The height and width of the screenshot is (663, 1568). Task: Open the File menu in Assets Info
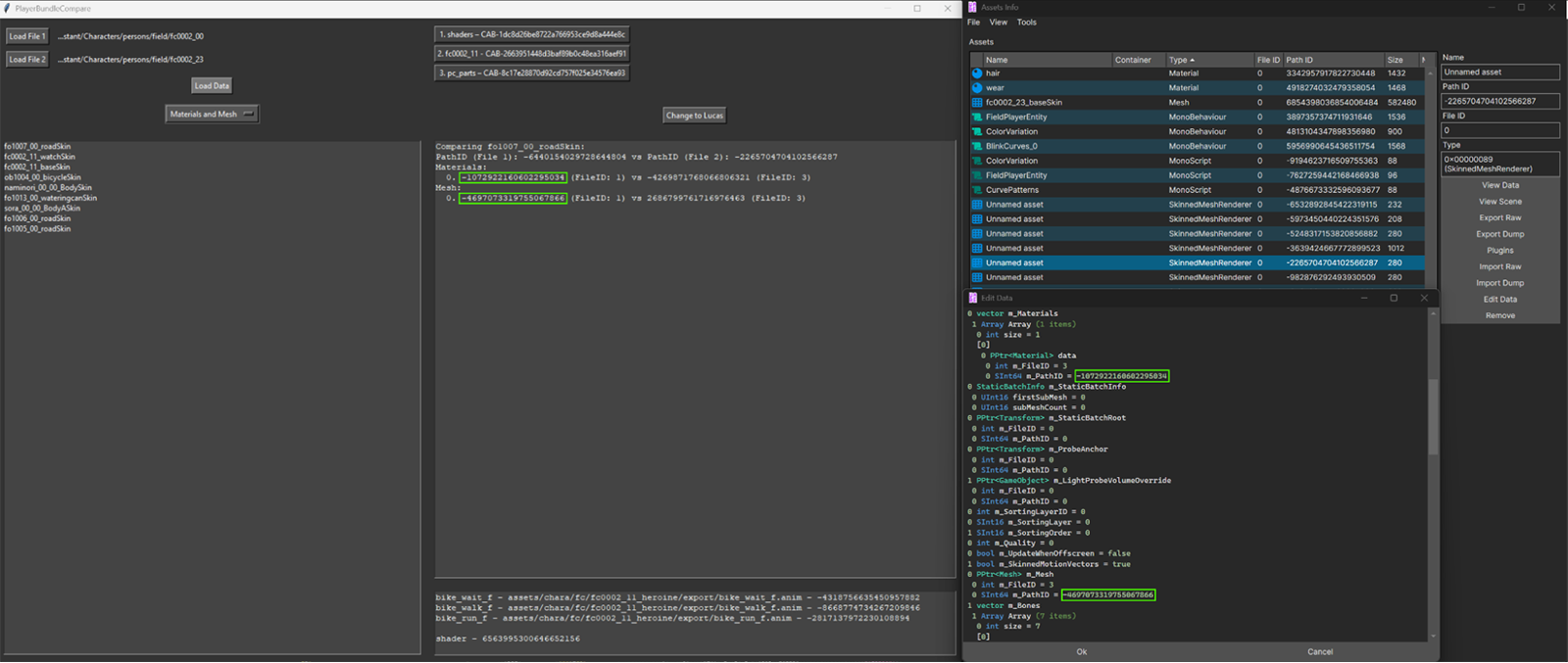pos(973,23)
